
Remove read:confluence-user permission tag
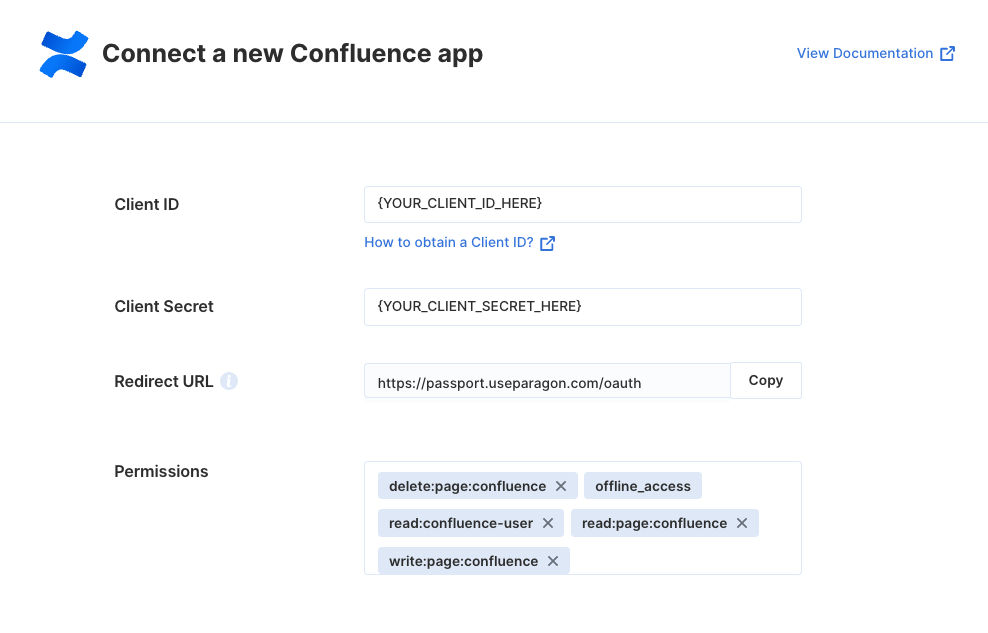[548, 523]
